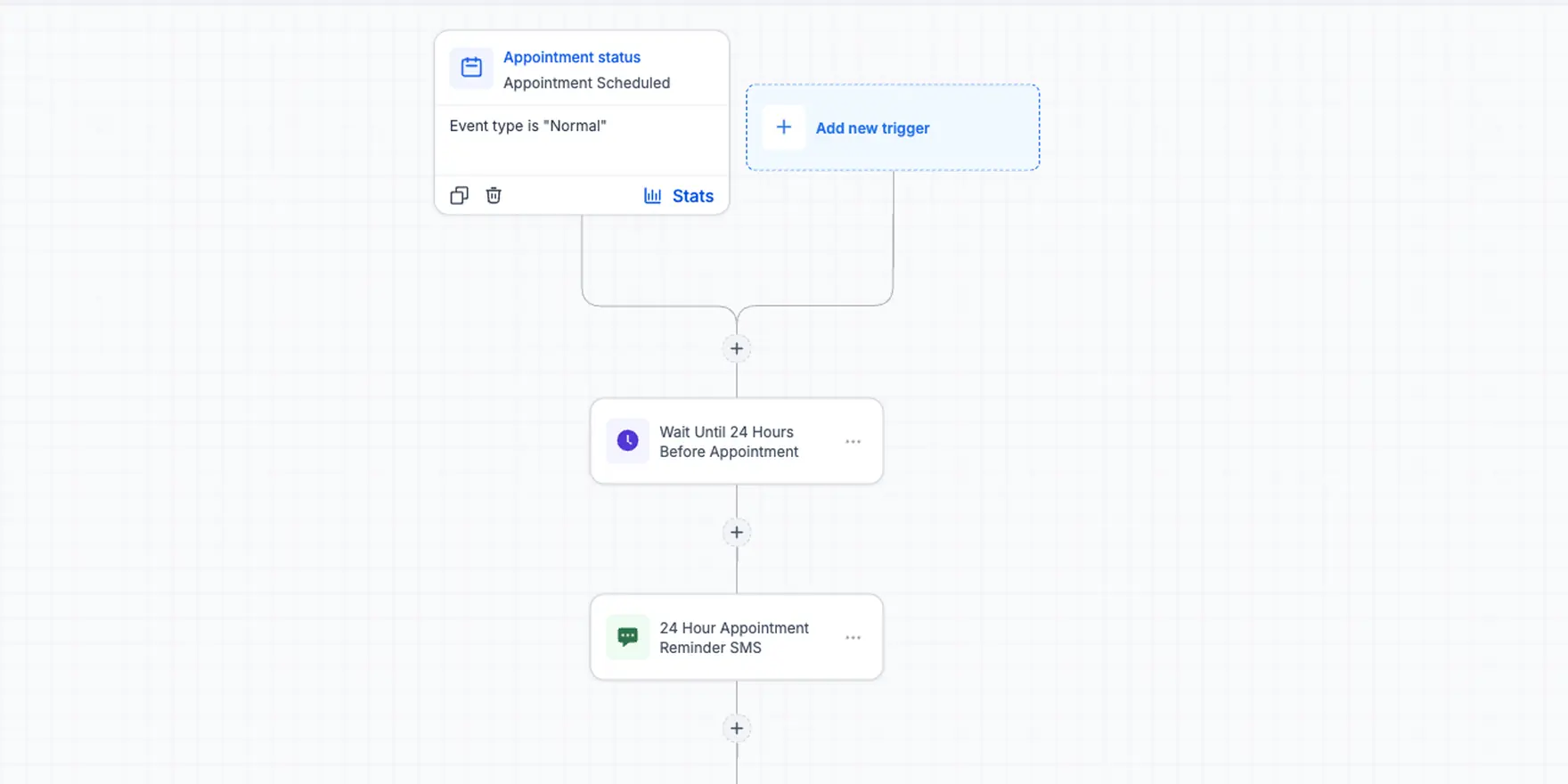Click the calendar icon on the trigger card
Image resolution: width=1568 pixels, height=784 pixels.
pyautogui.click(x=471, y=68)
